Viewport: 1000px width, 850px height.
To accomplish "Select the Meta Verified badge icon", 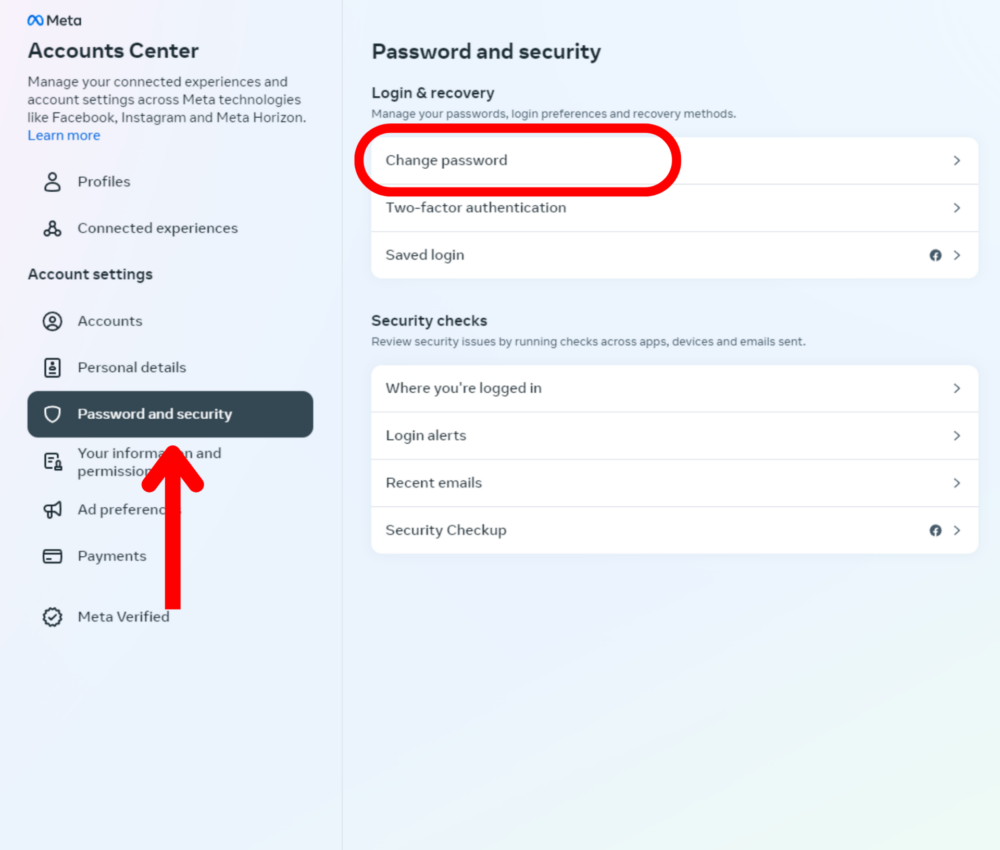I will [x=52, y=616].
